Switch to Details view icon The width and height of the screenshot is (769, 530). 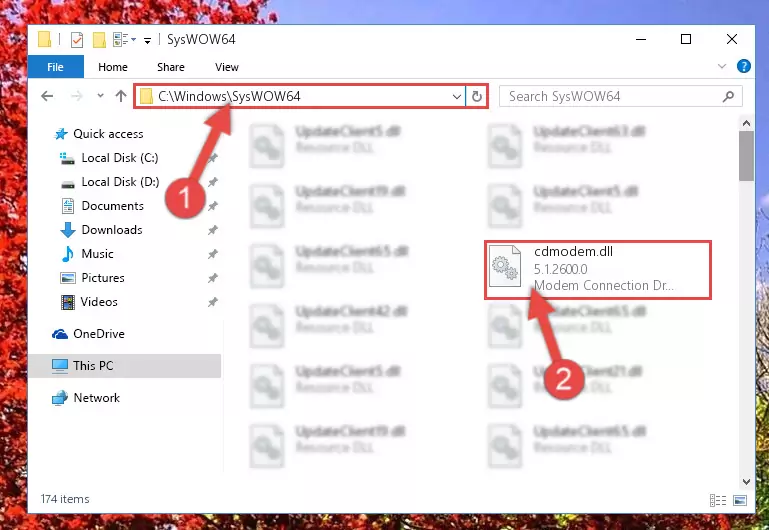click(x=718, y=500)
